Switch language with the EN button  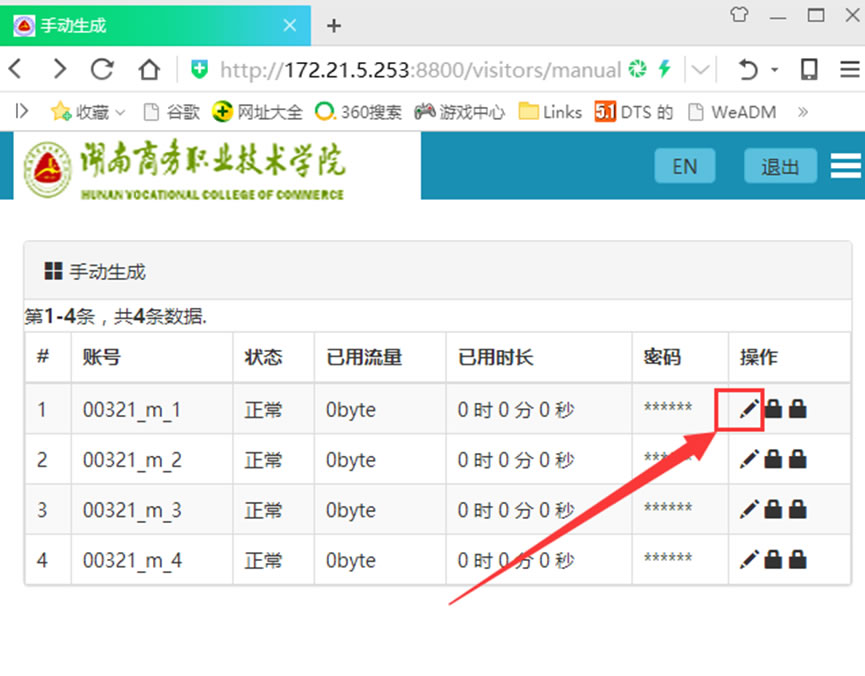point(684,167)
